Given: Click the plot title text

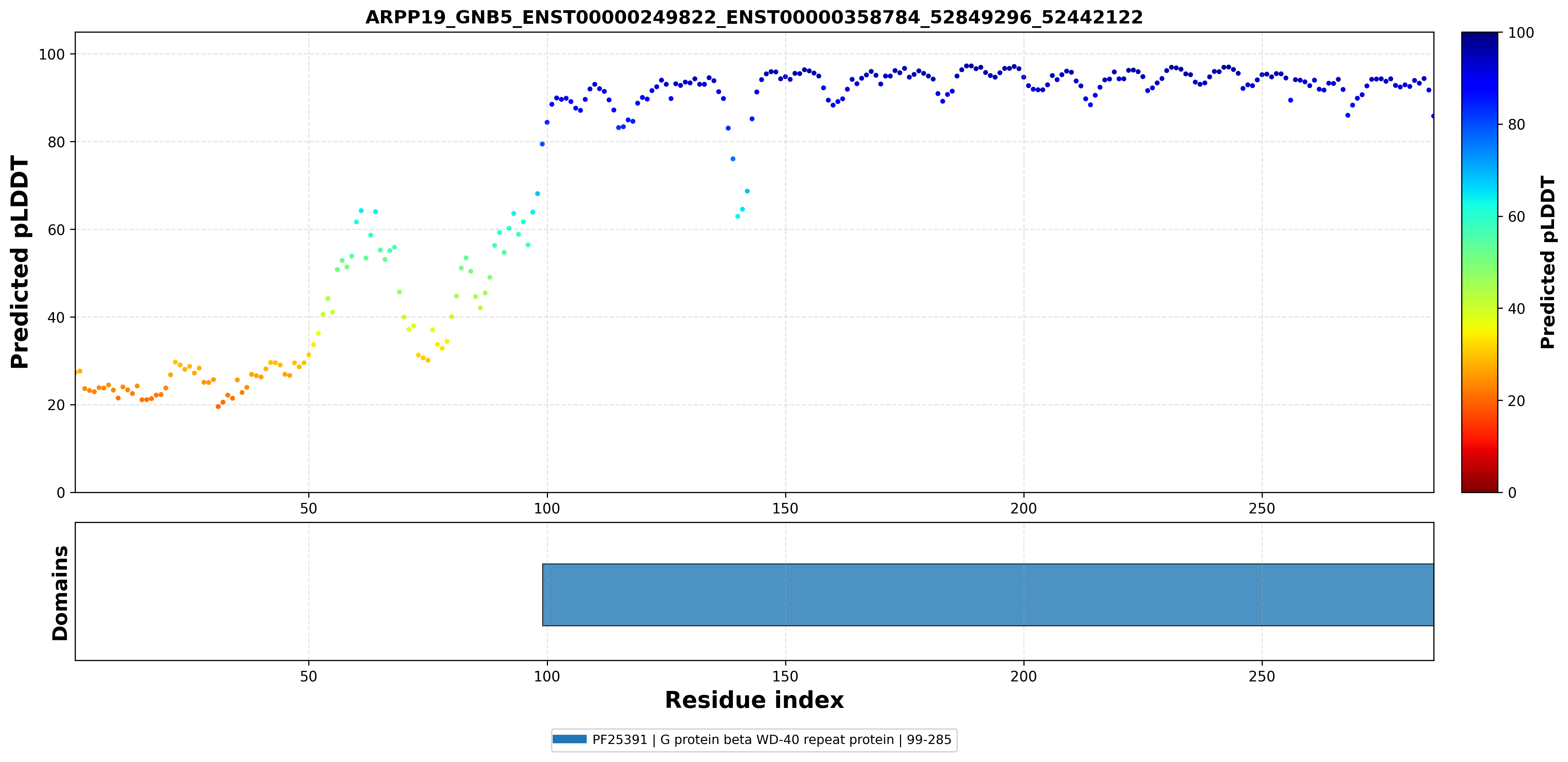Looking at the screenshot, I should [754, 17].
